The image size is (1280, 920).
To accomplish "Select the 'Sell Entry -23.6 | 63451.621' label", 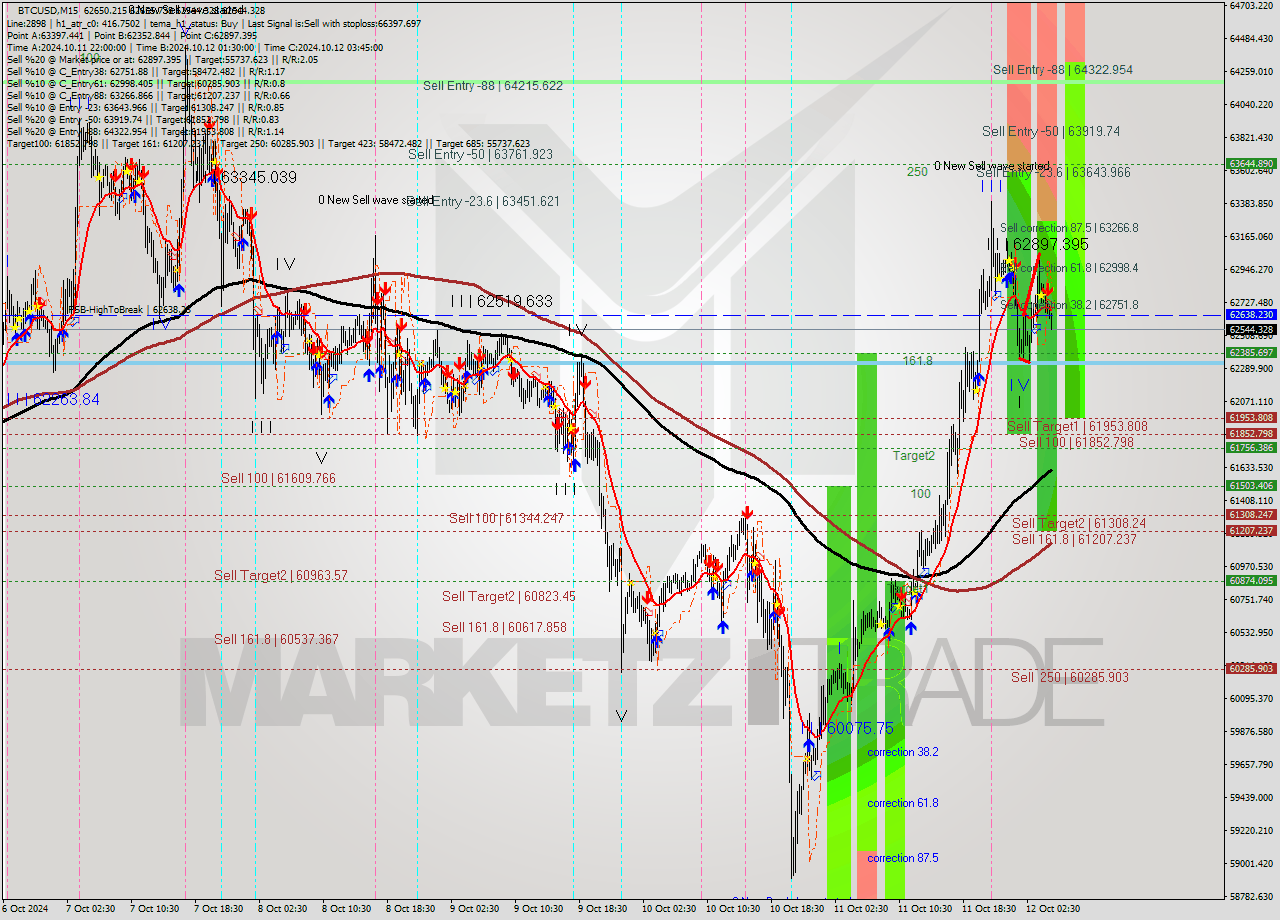I will point(483,201).
